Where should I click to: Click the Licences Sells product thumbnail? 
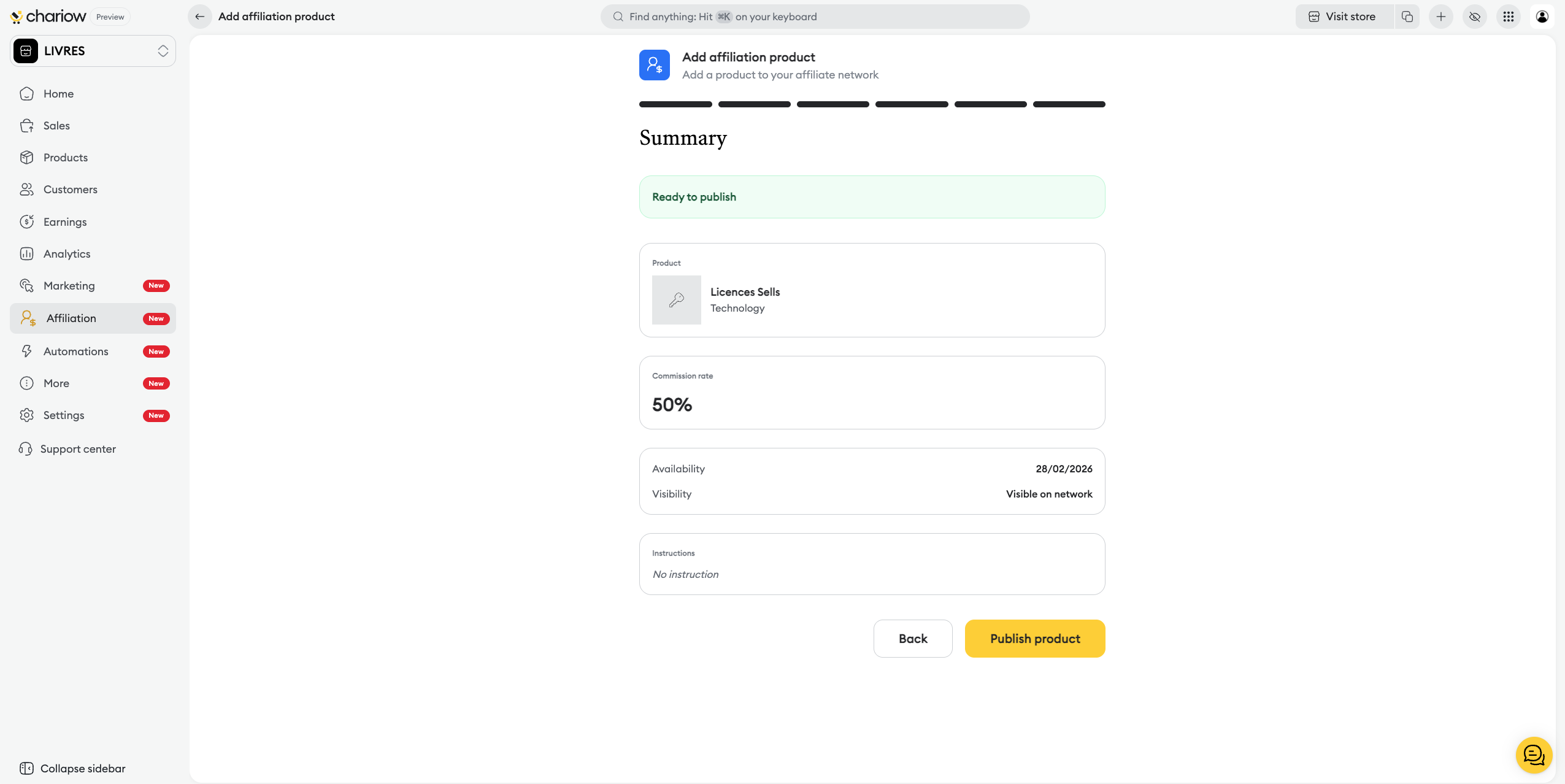(676, 300)
